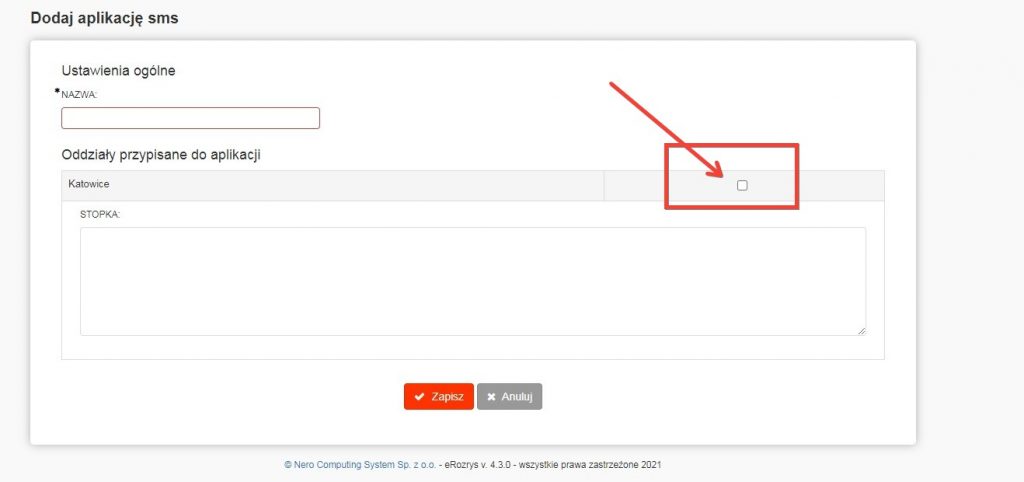
Task: Click the NAZWA field label
Action: [79, 94]
